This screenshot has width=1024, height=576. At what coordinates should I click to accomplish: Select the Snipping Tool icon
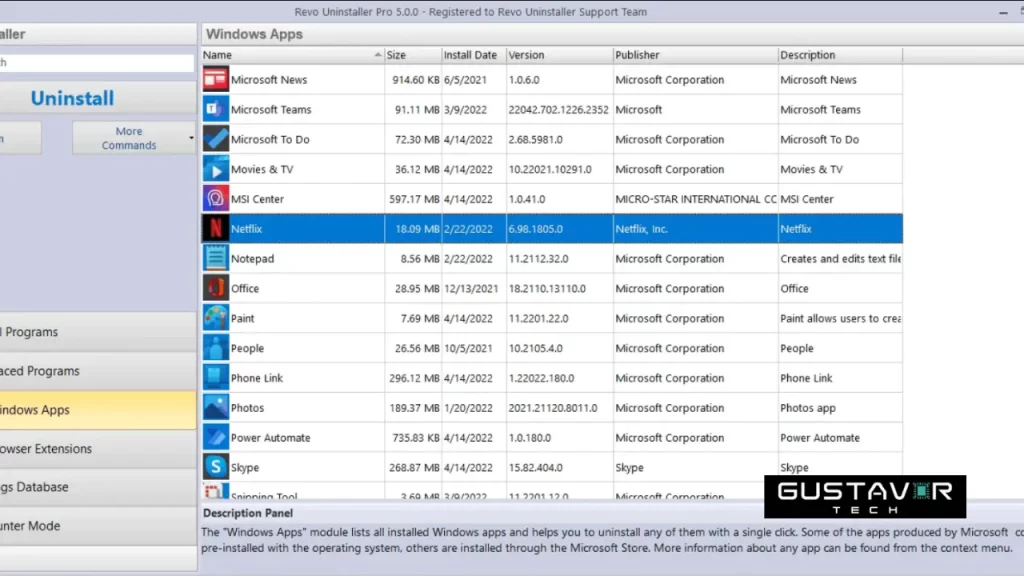216,492
